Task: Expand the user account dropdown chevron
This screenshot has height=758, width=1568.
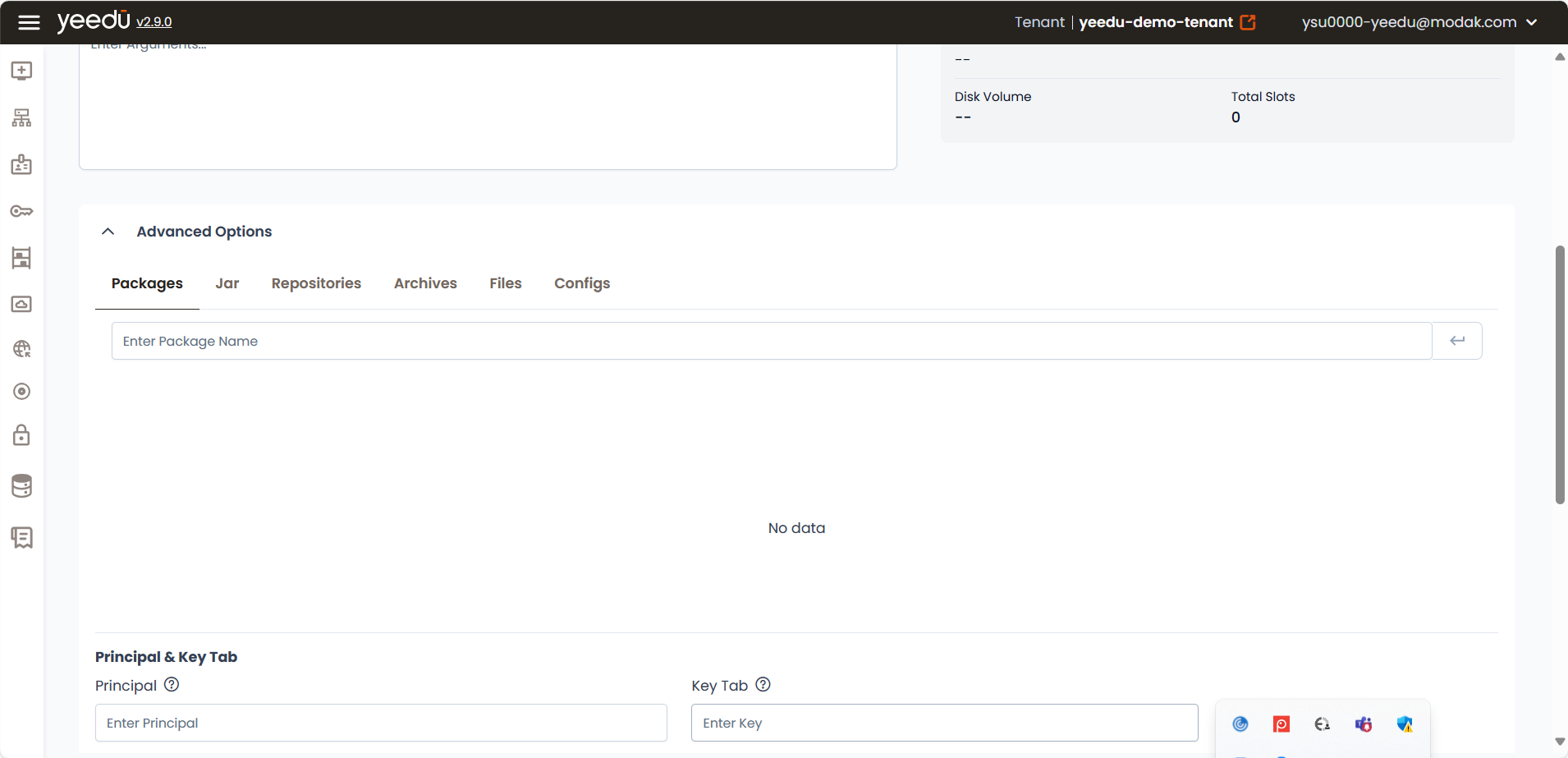Action: (x=1531, y=22)
